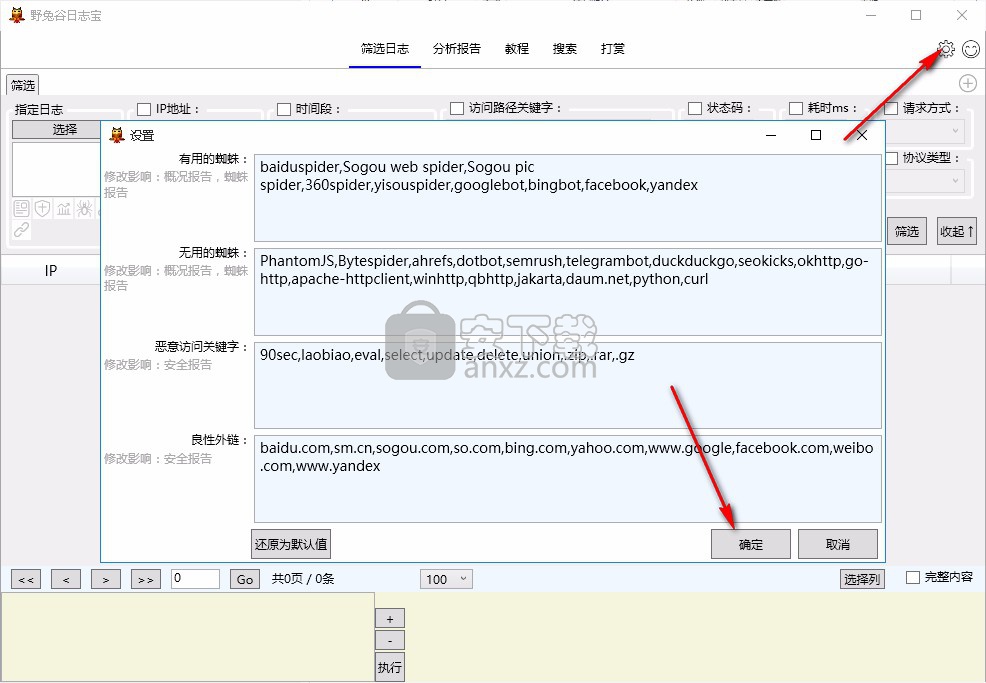The image size is (986, 683).
Task: Open the 打赏 tab
Action: click(612, 48)
